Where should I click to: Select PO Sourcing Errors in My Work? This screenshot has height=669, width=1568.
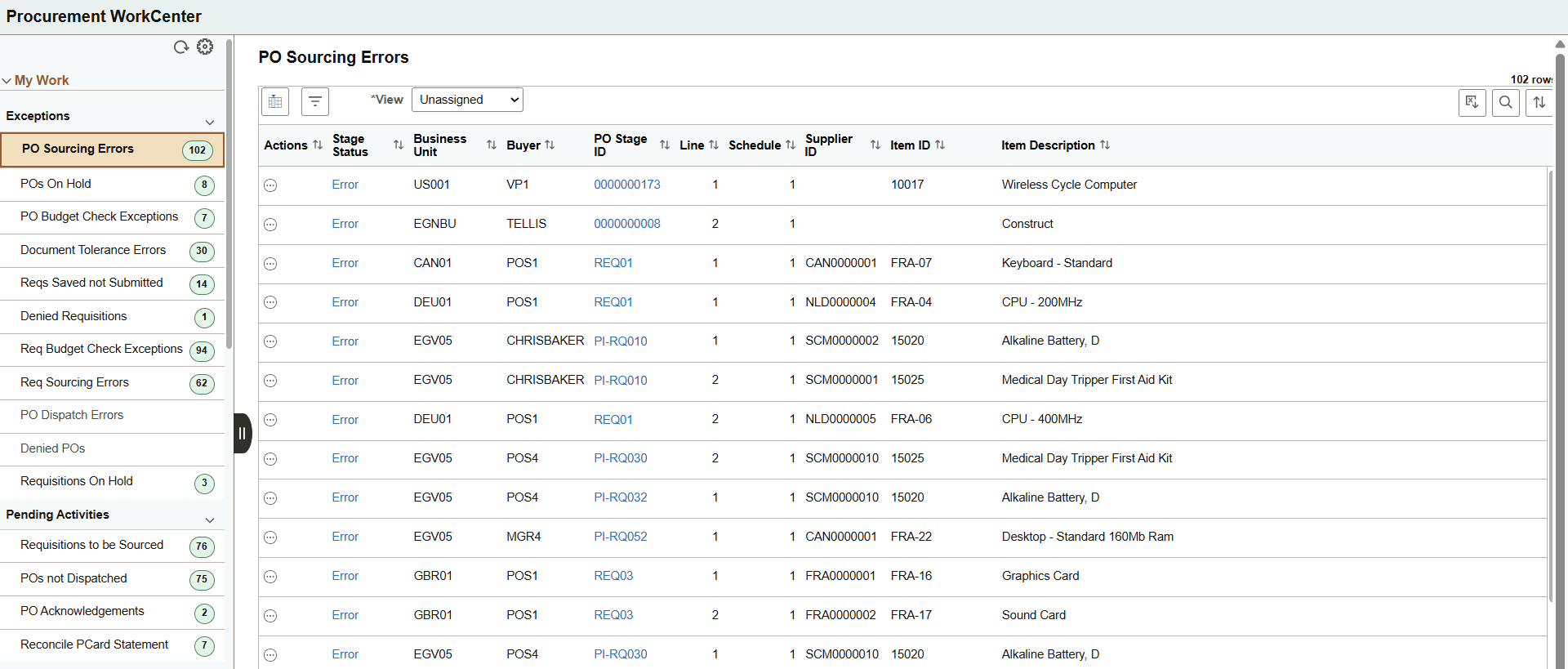click(112, 149)
